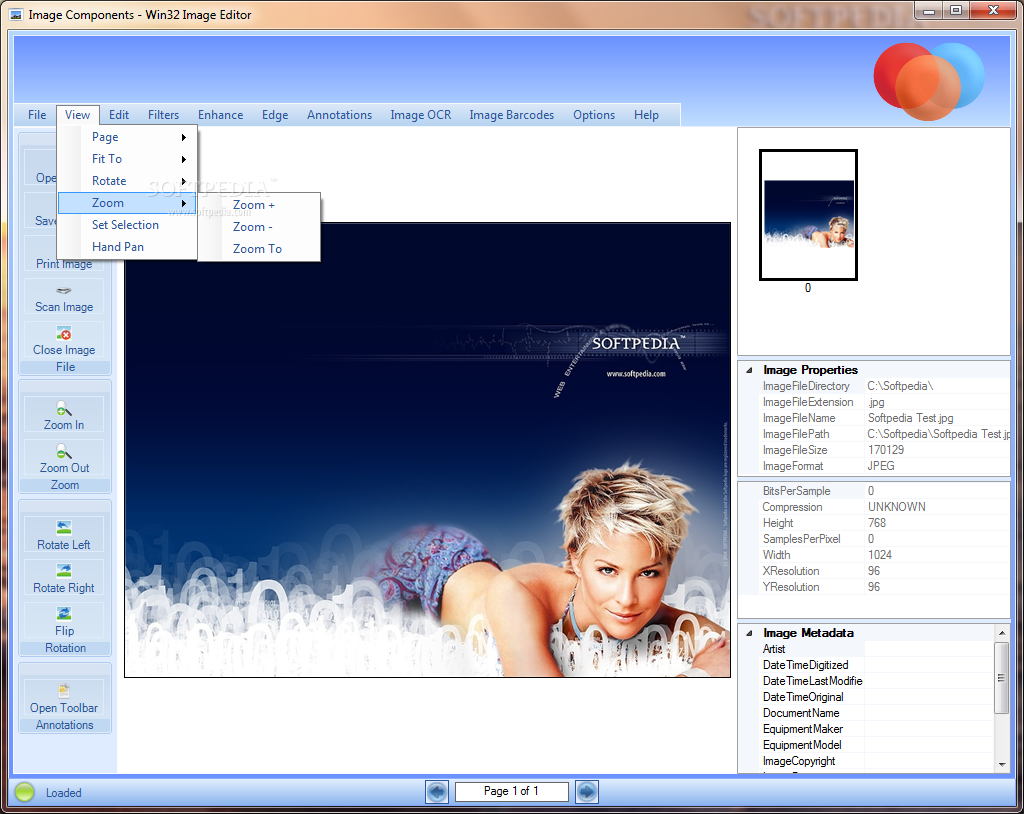Select Set Selection in View menu
Image resolution: width=1024 pixels, height=814 pixels.
[127, 225]
